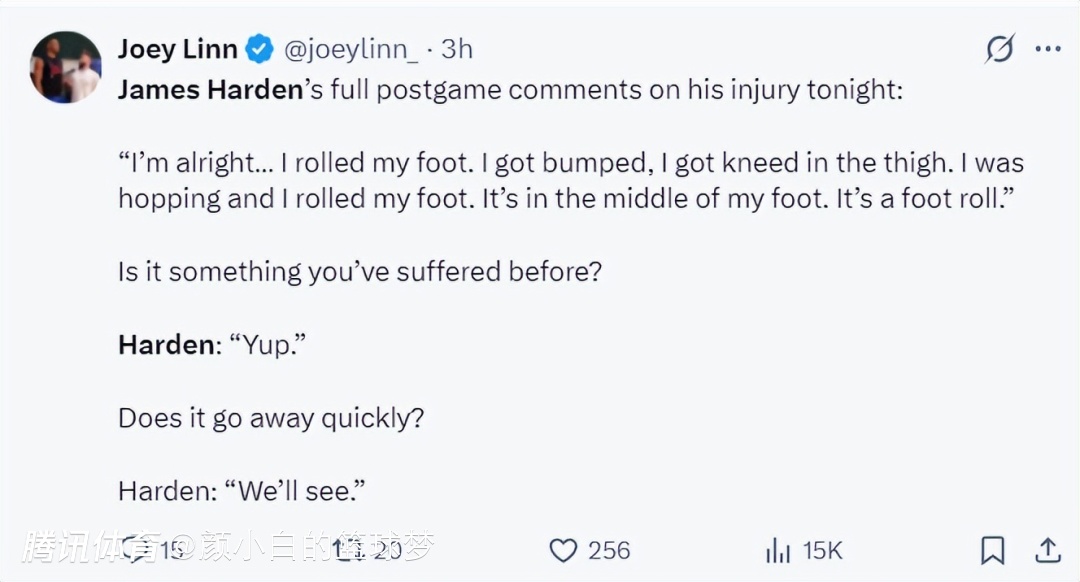
Task: Click the 15K views count
Action: 822,550
